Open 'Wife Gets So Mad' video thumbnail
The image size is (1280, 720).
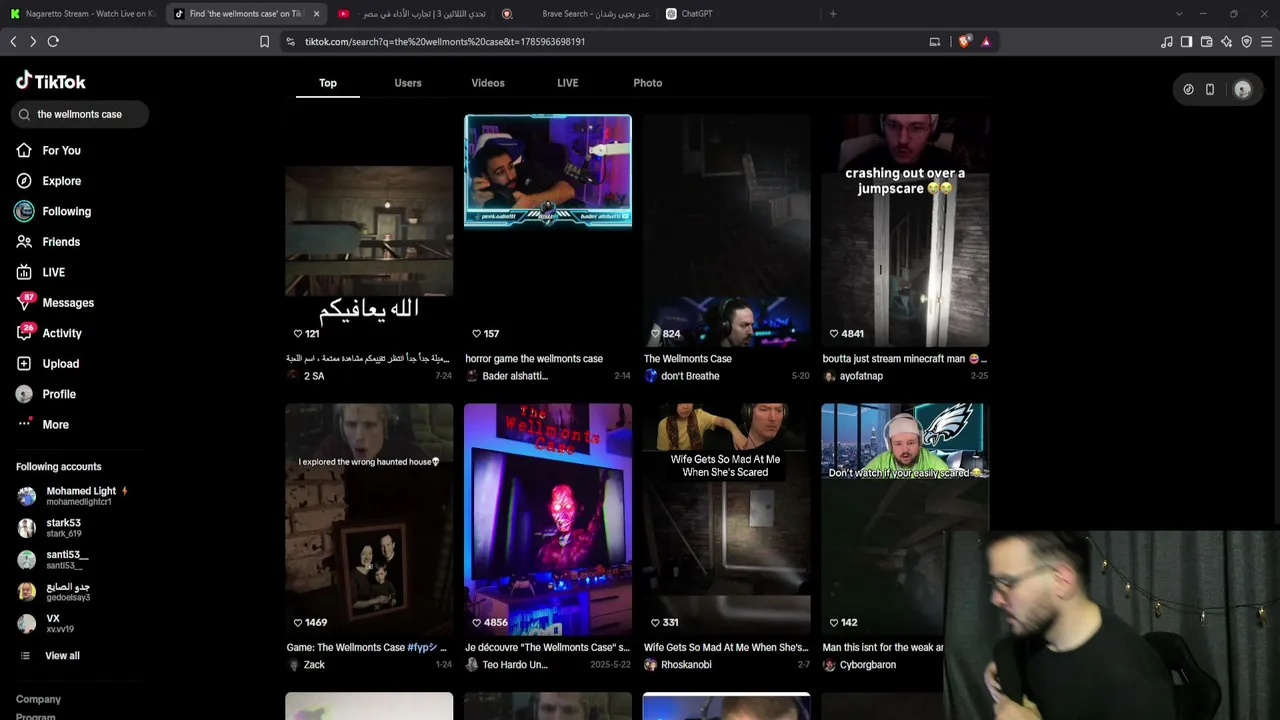(727, 520)
